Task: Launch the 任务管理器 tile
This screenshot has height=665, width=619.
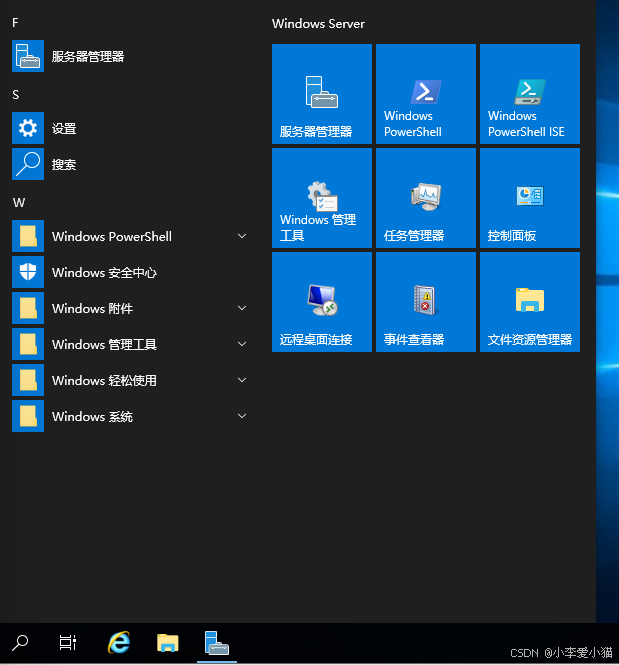Action: (426, 198)
